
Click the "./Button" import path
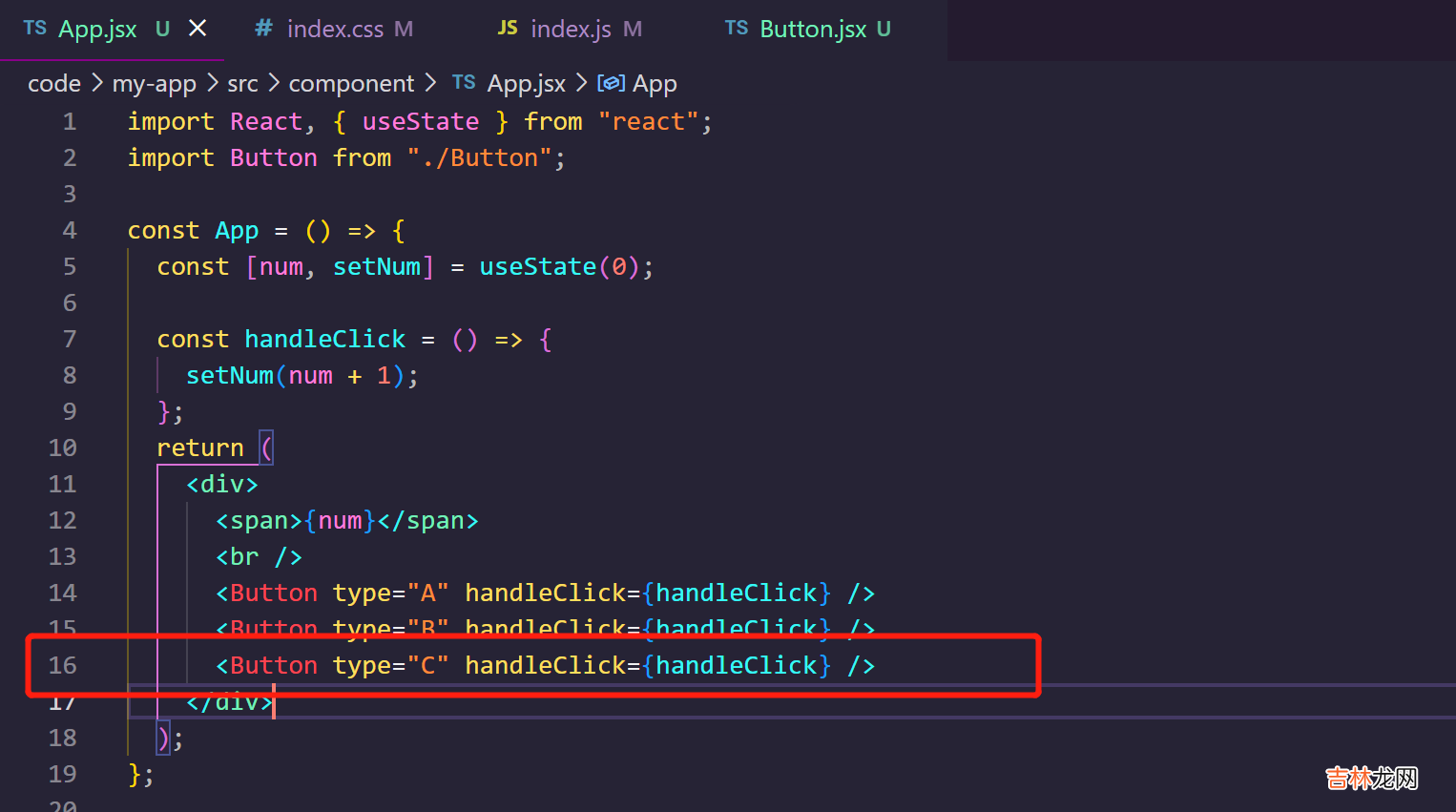pyautogui.click(x=479, y=158)
